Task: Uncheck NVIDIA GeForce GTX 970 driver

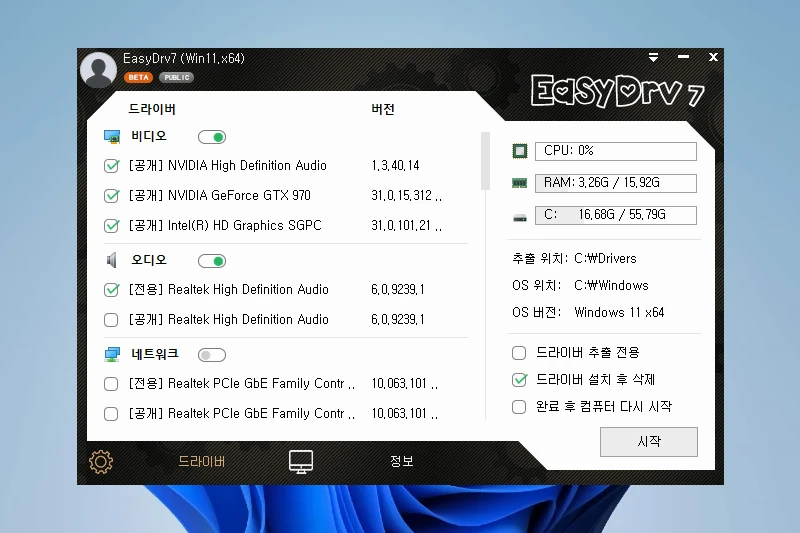Action: [x=111, y=196]
